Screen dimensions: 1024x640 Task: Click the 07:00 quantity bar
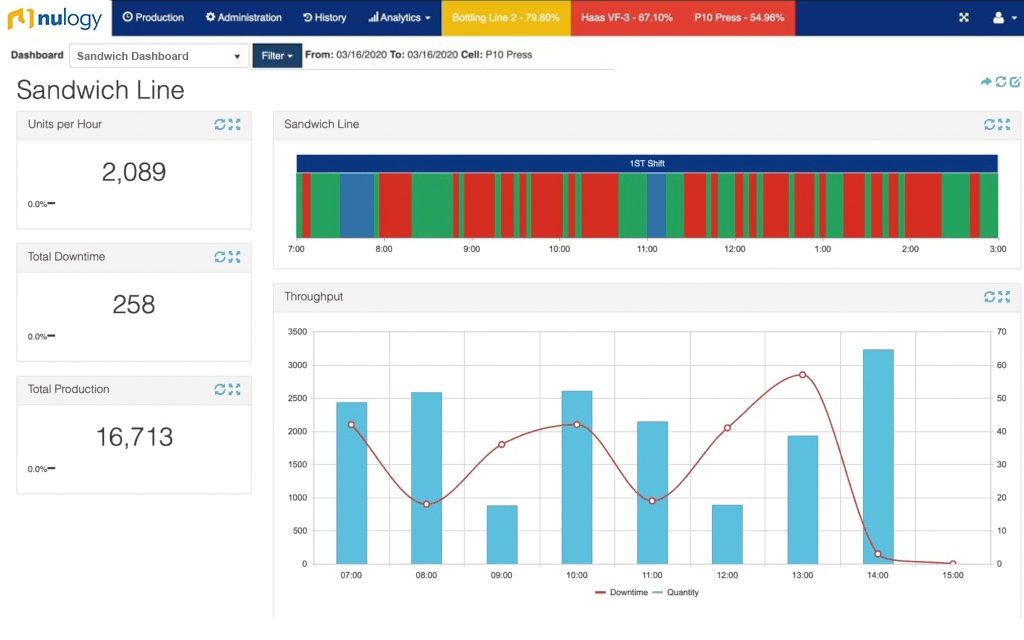click(351, 483)
